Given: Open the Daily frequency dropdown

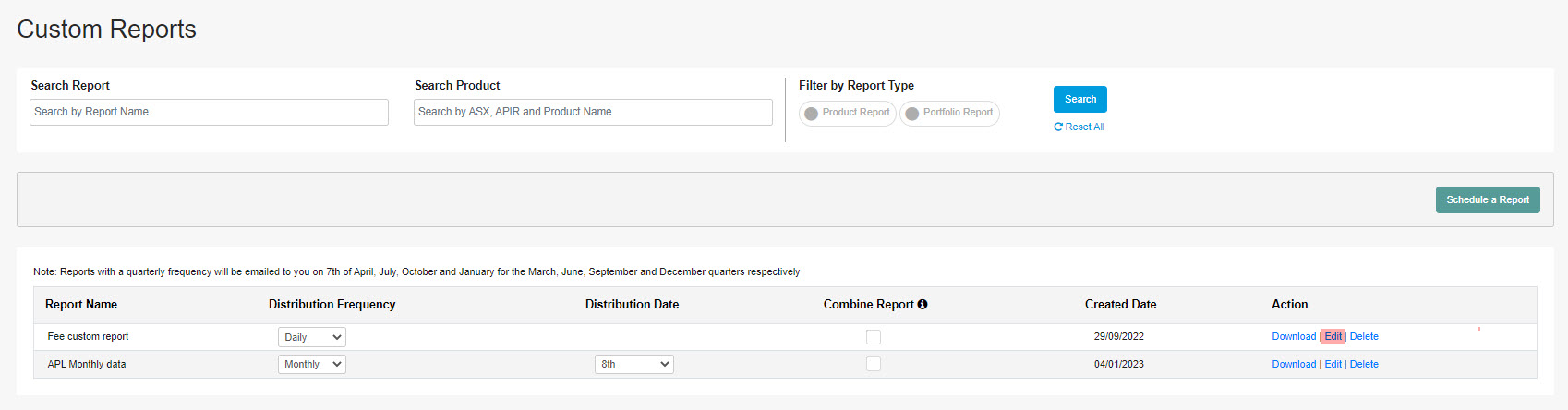Looking at the screenshot, I should click(x=312, y=337).
